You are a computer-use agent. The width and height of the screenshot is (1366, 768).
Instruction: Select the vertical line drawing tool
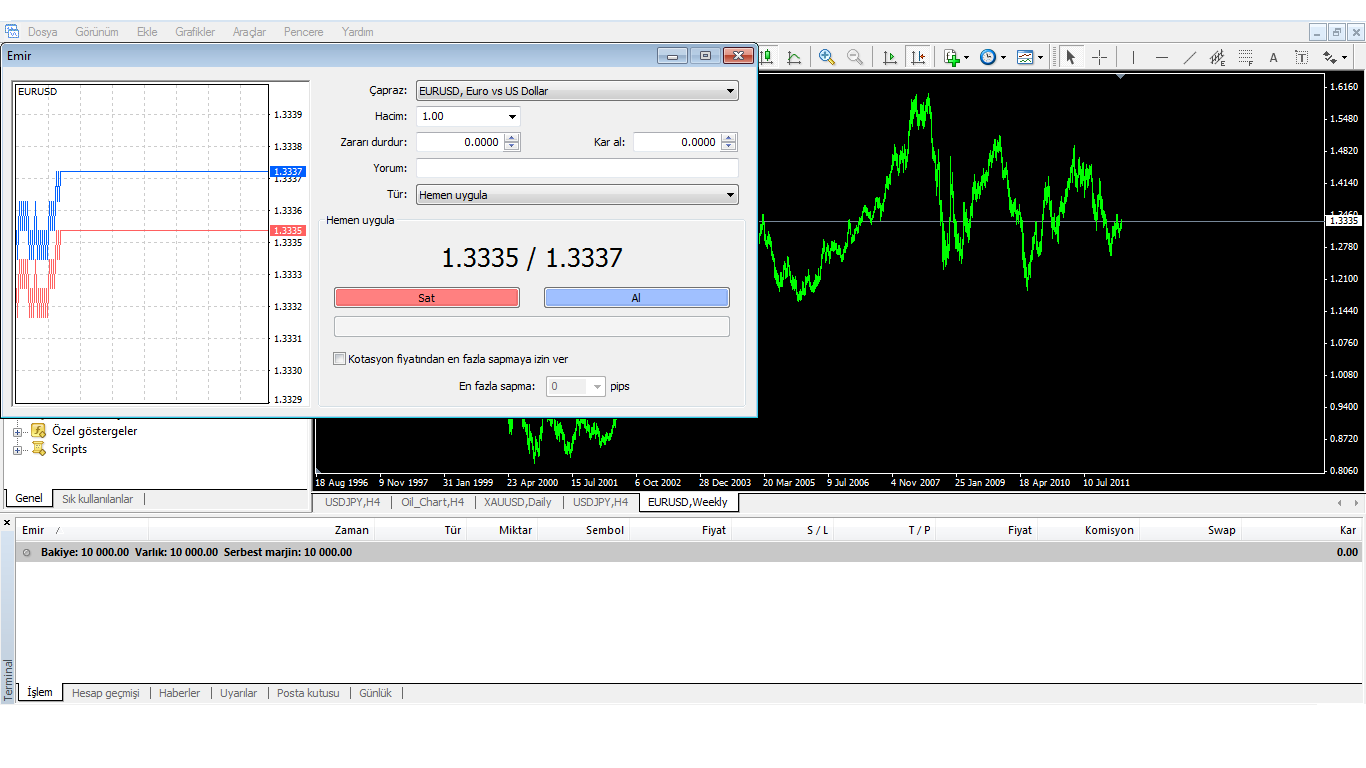coord(1133,57)
